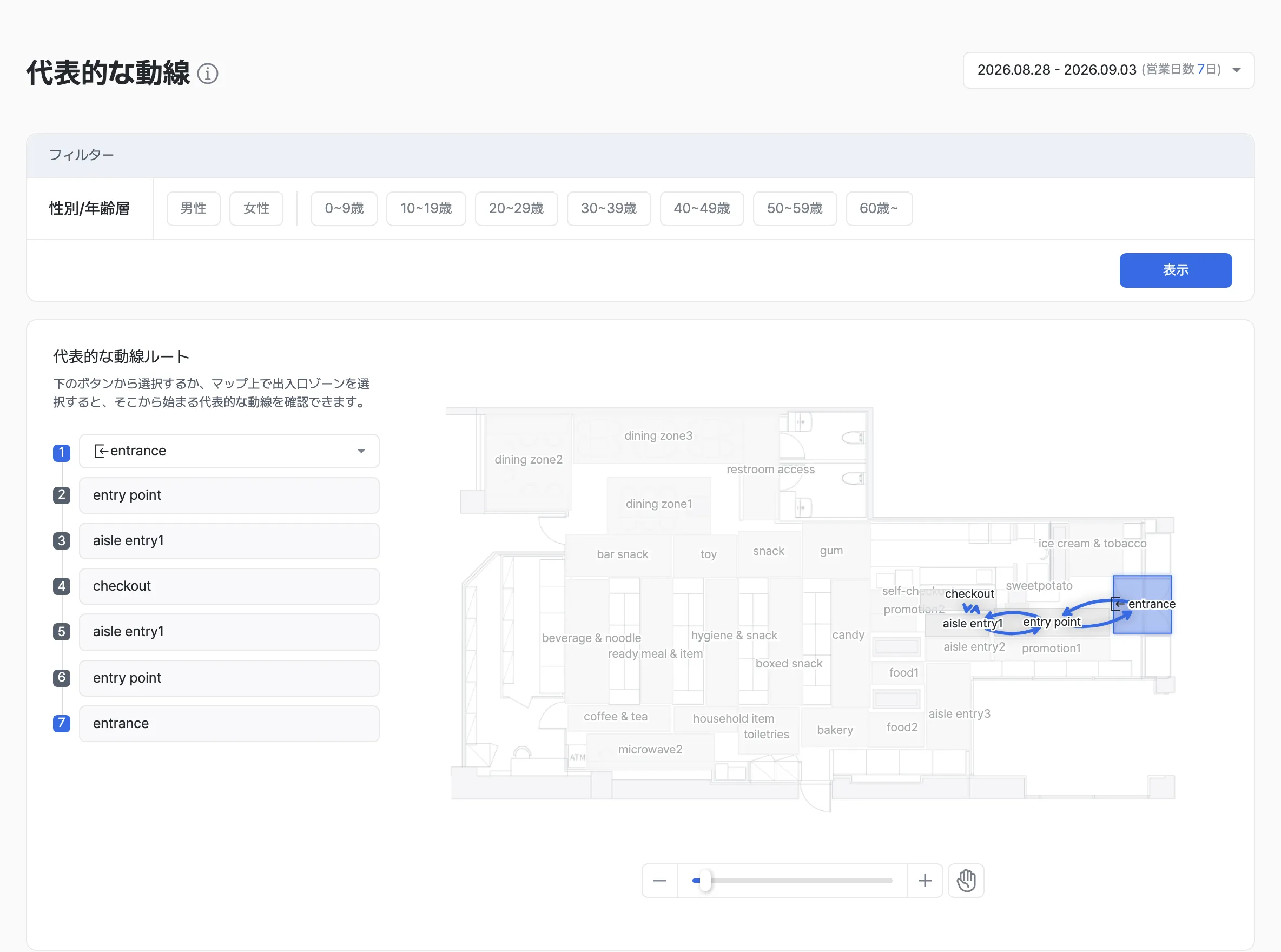1281x952 pixels.
Task: Click the entrance door icon on map
Action: pyautogui.click(x=1118, y=603)
